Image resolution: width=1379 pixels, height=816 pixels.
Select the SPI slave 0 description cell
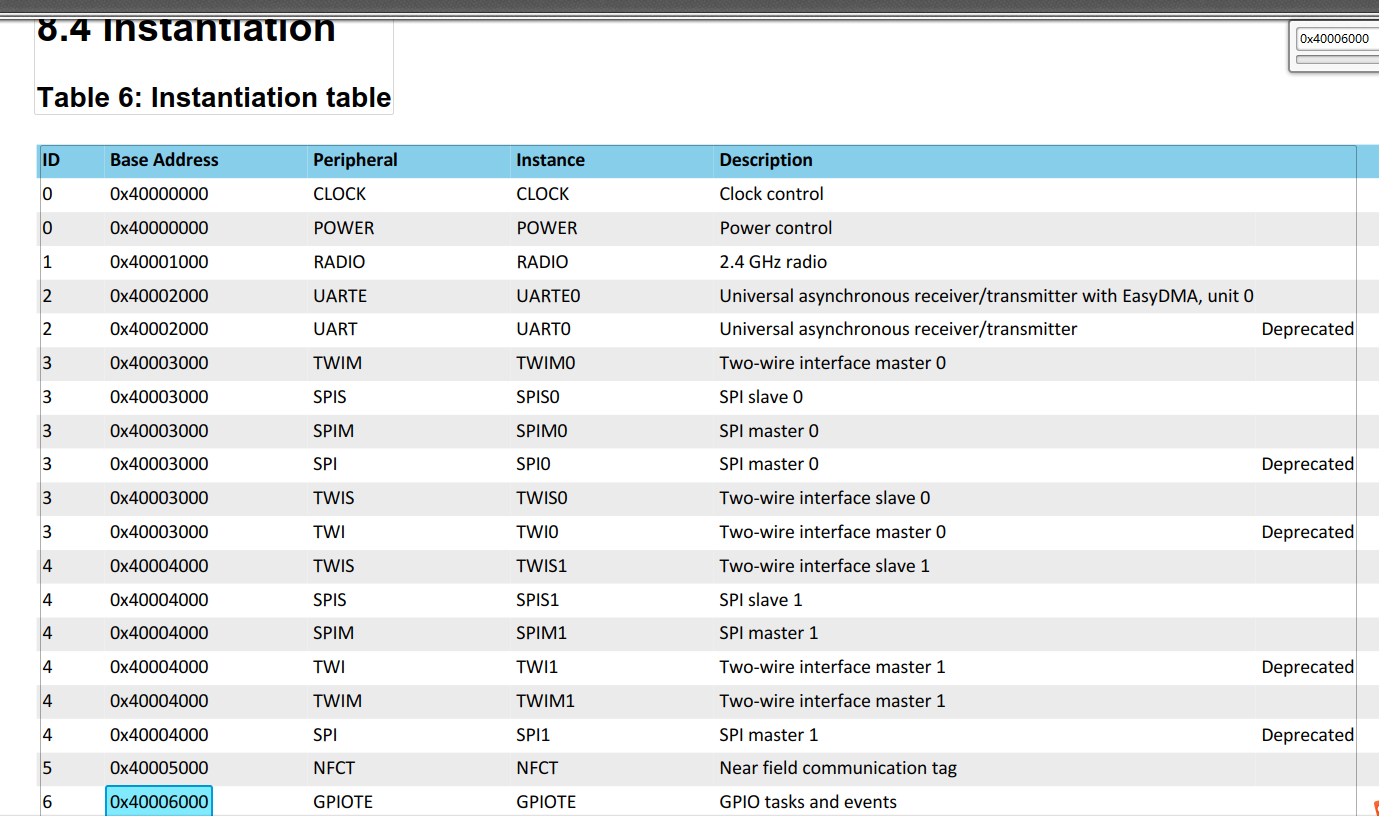pos(761,396)
